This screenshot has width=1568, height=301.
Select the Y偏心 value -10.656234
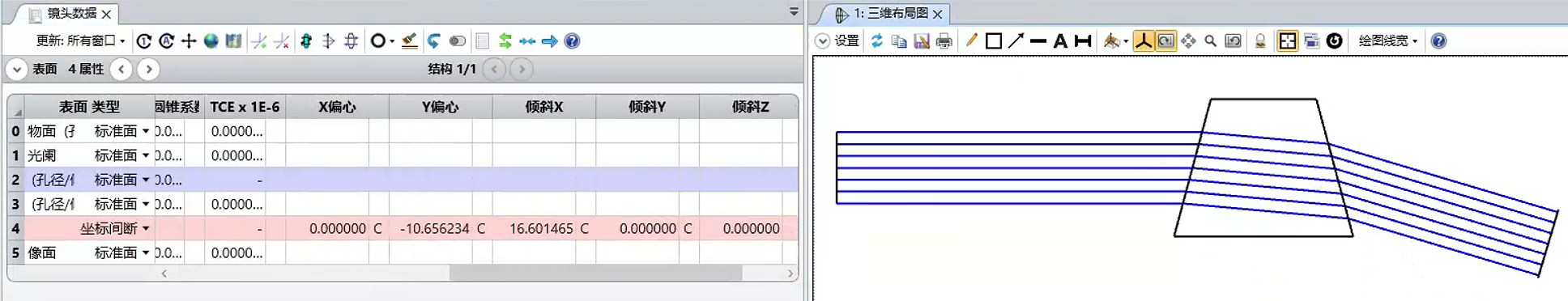click(434, 228)
